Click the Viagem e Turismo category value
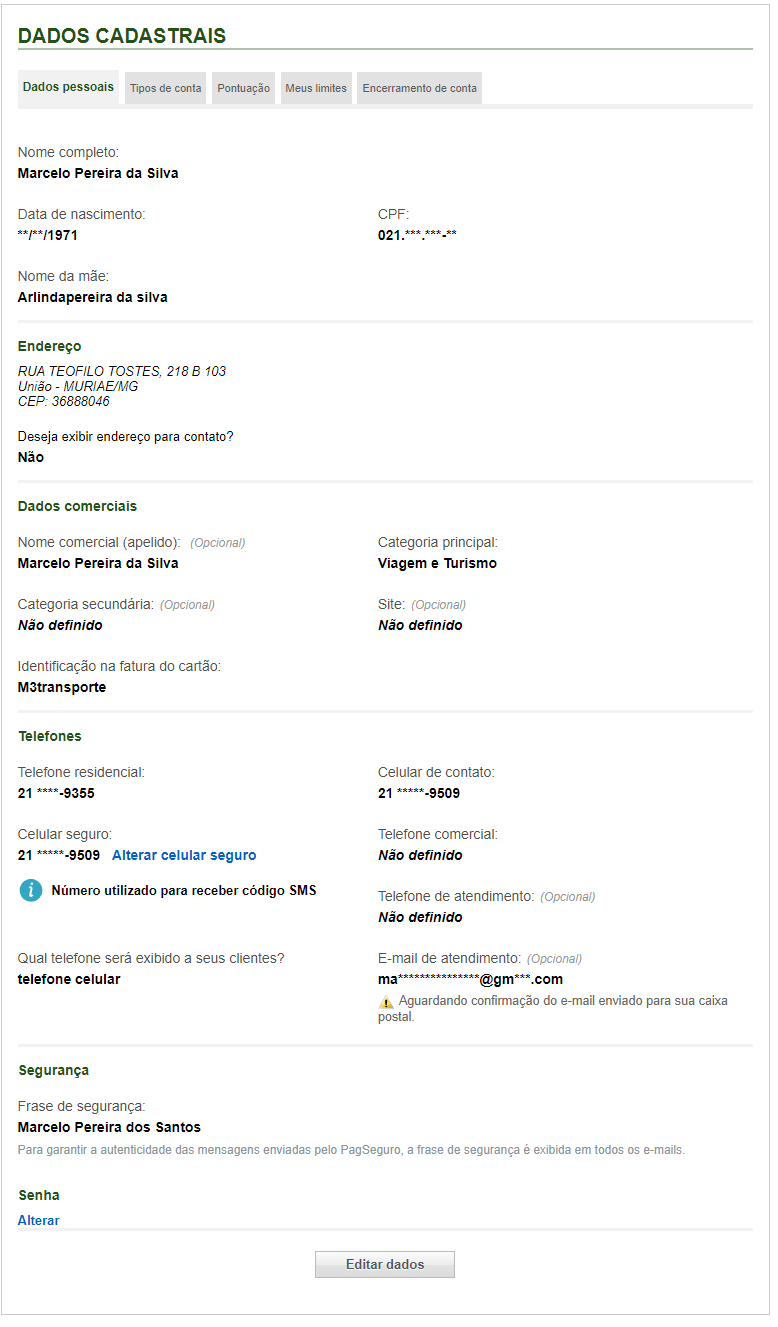 pyautogui.click(x=437, y=563)
